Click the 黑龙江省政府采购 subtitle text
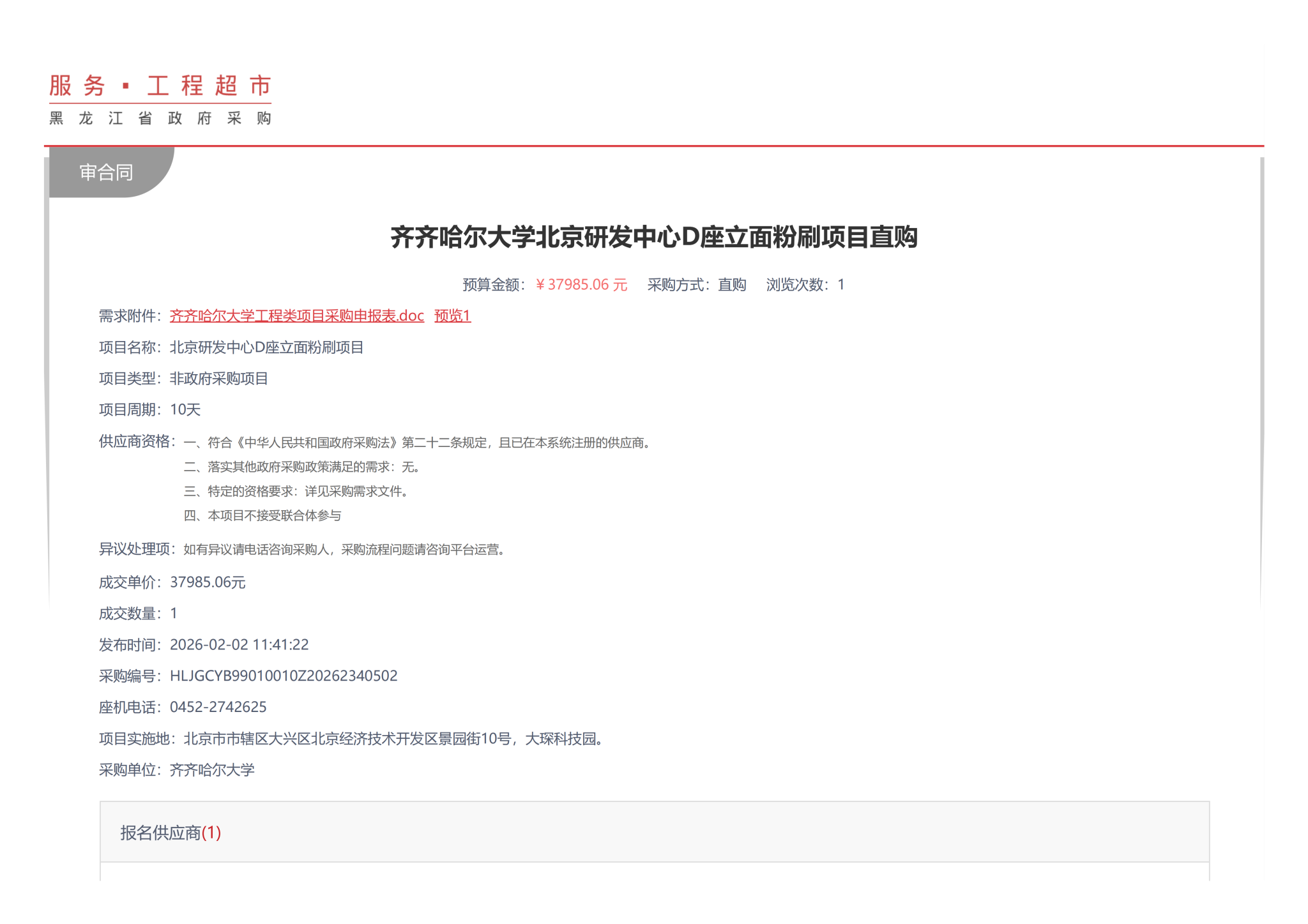1308x924 pixels. 160,119
